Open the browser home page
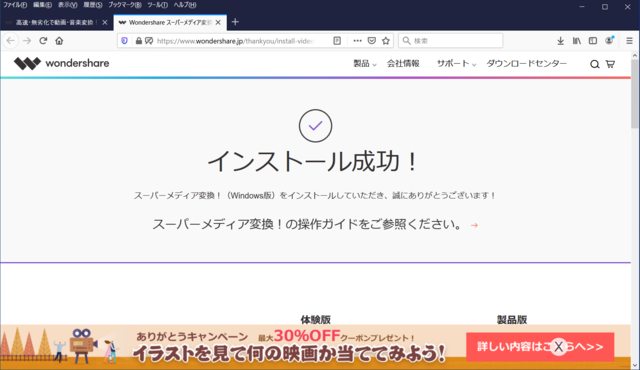The image size is (640, 370). point(59,41)
